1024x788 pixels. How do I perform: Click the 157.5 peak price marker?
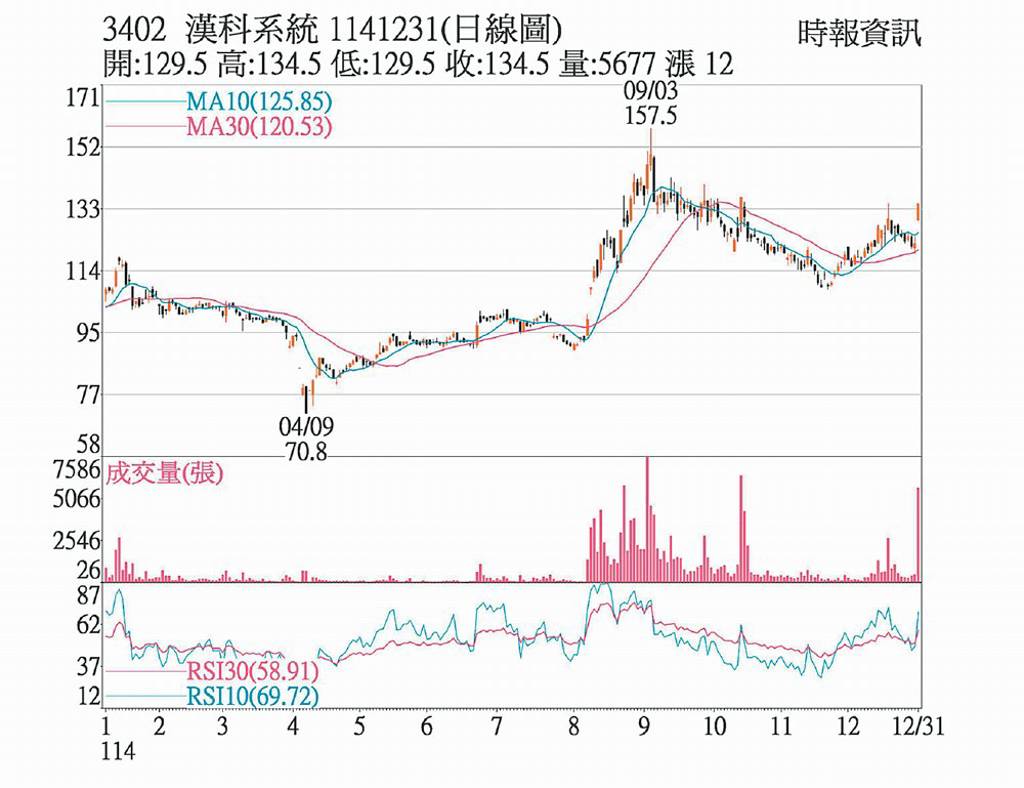(653, 118)
